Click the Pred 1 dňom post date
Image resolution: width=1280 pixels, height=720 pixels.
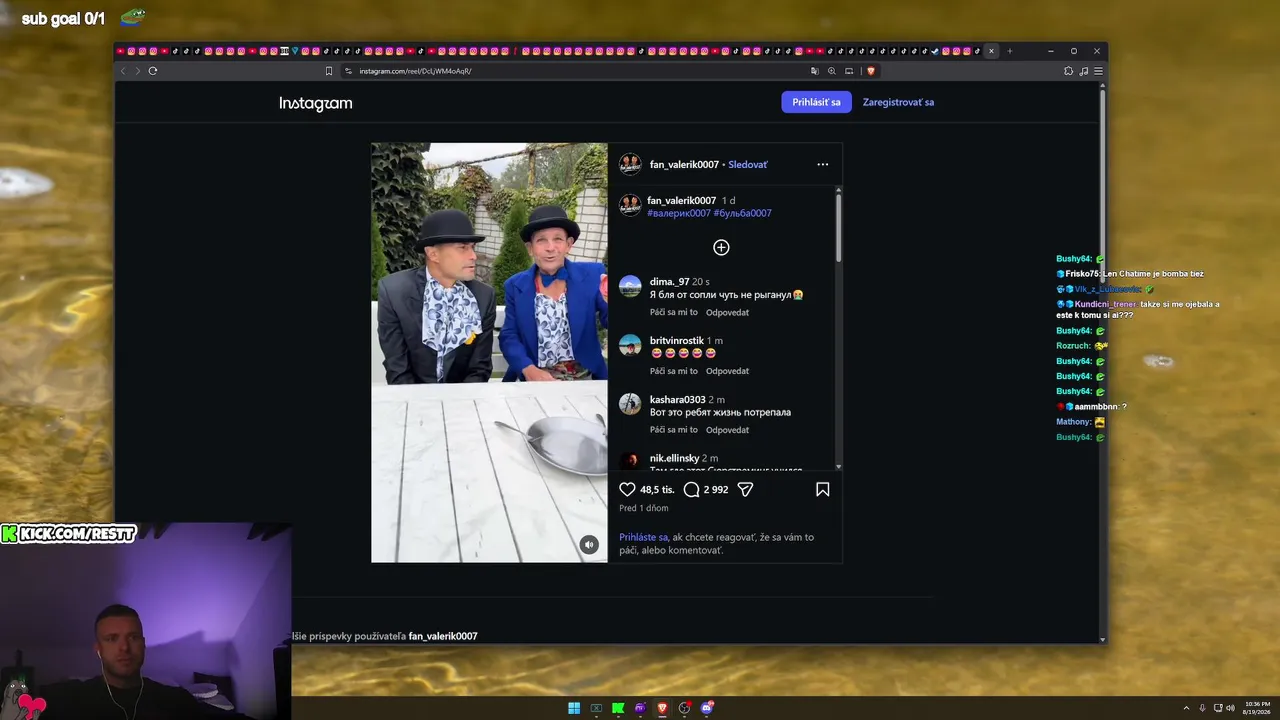pos(644,508)
